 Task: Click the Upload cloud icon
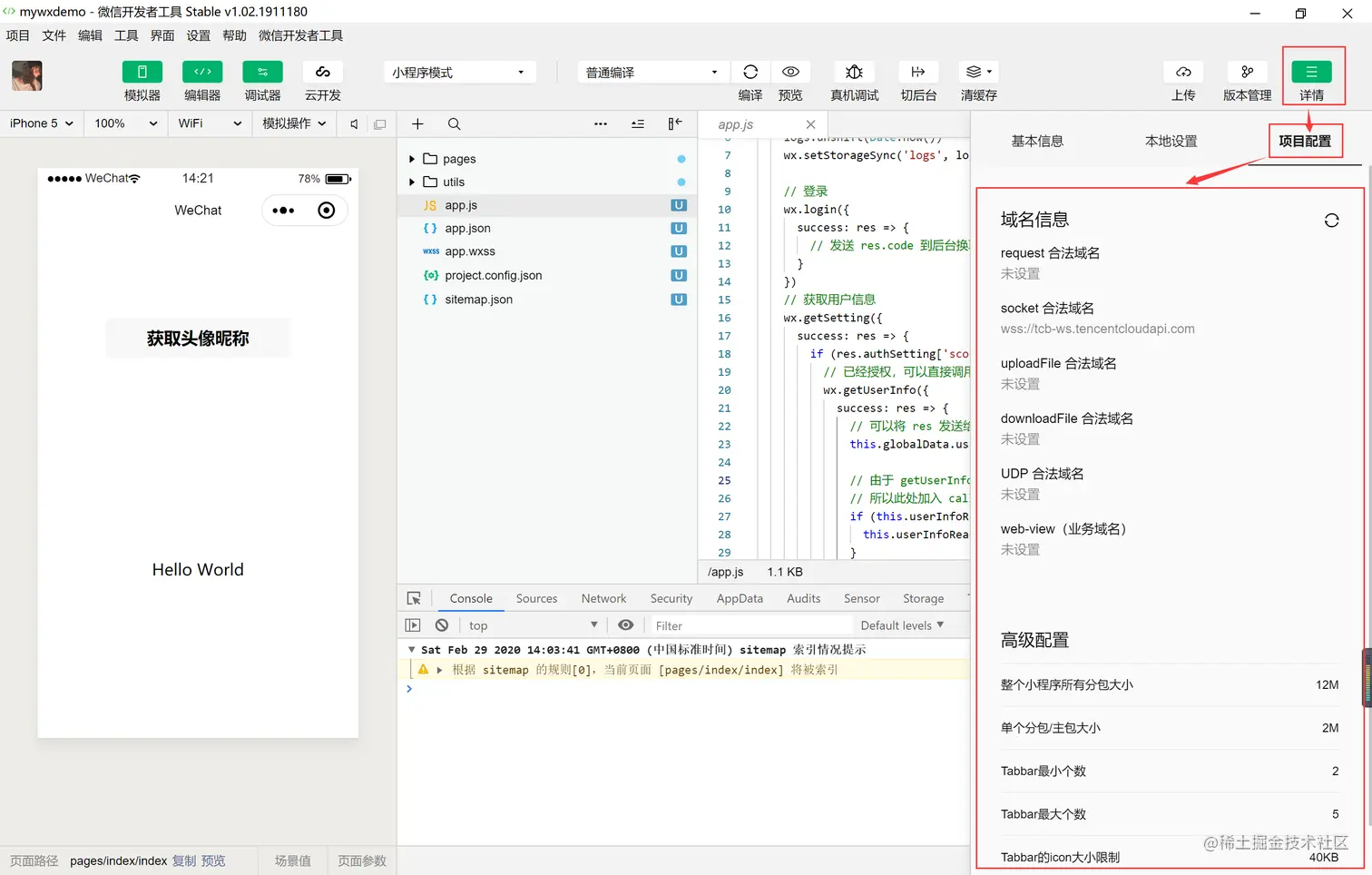pos(1183,72)
